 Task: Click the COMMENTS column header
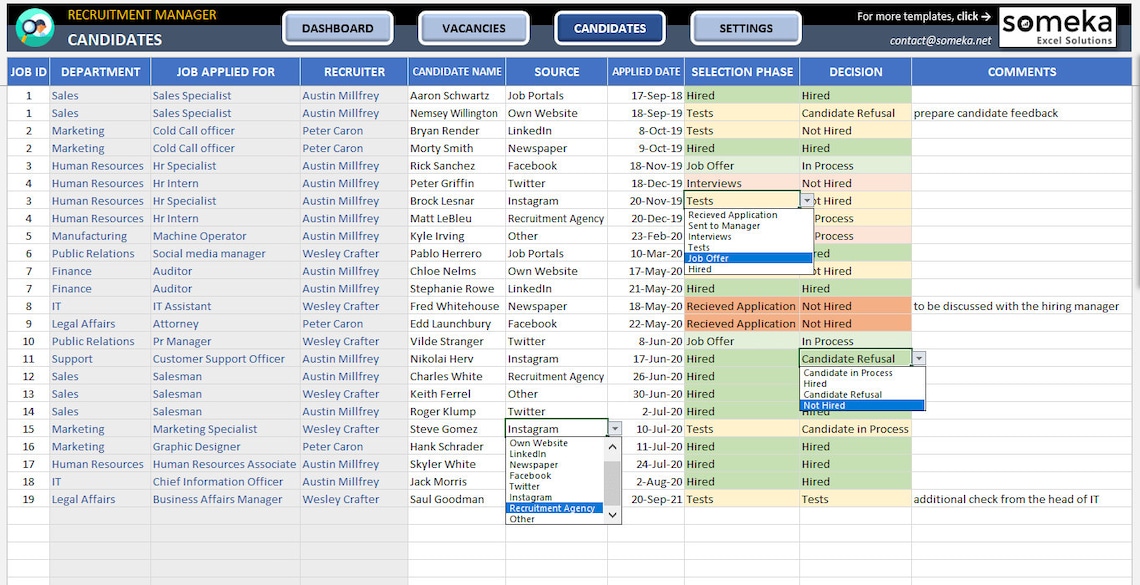[1021, 71]
